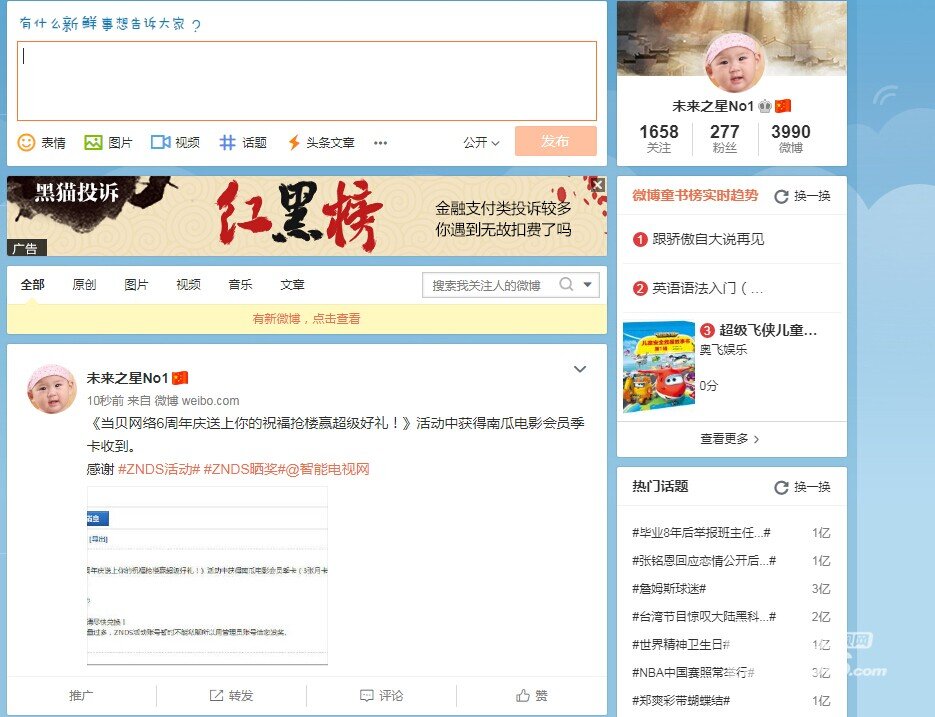The height and width of the screenshot is (717, 935).
Task: Click the 评论 comment icon on the post
Action: (366, 696)
